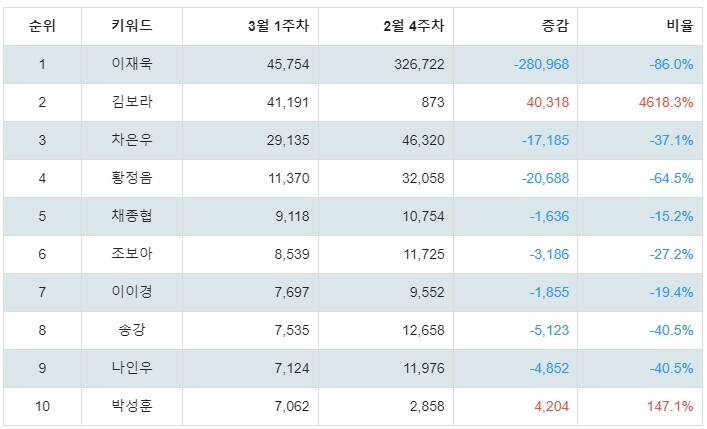The image size is (707, 429).
Task: Click the 증감 column header
Action: coord(556,25)
